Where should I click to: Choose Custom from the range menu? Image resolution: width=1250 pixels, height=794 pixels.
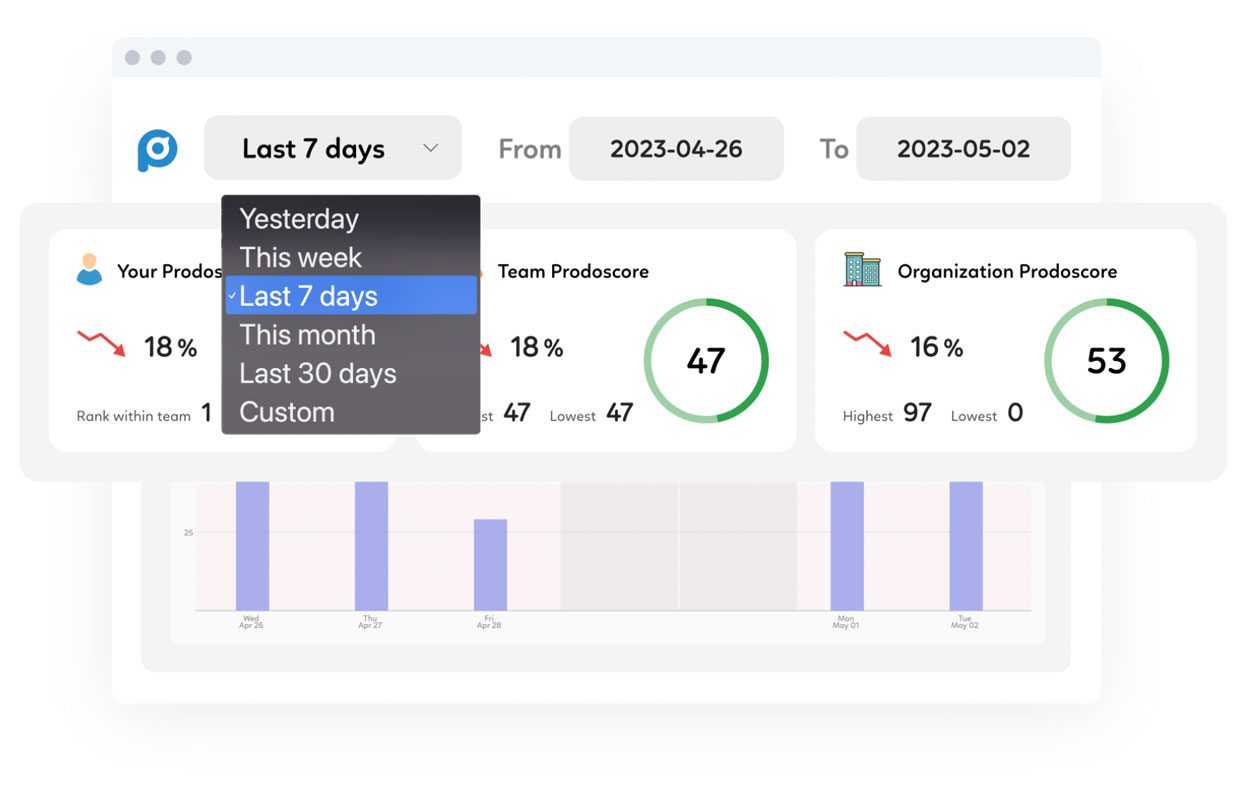pyautogui.click(x=351, y=412)
